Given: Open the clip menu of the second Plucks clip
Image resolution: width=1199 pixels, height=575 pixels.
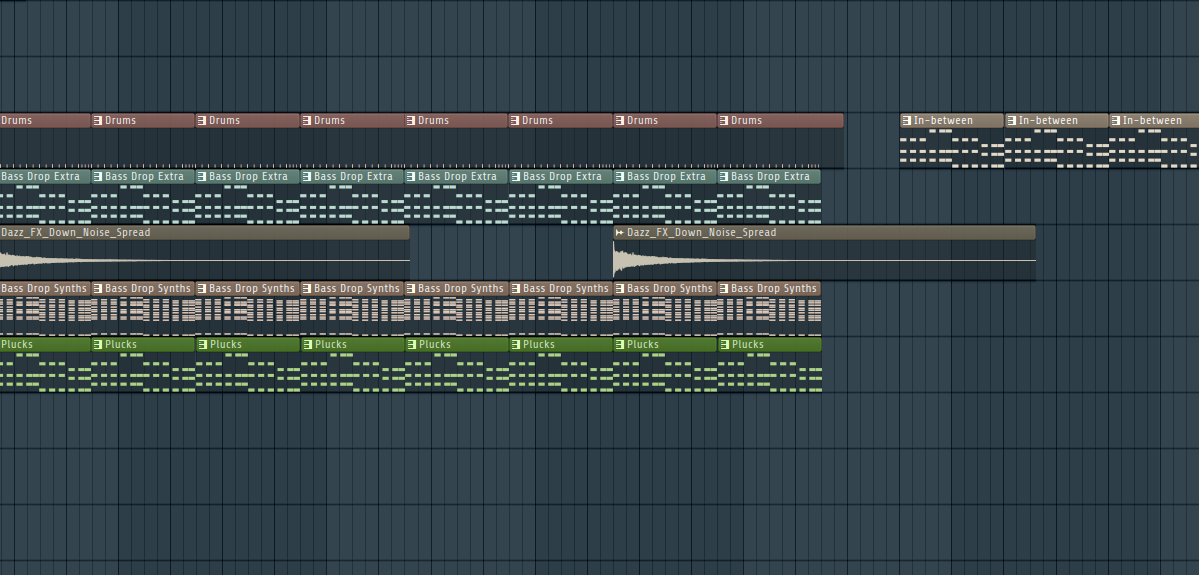Looking at the screenshot, I should point(98,345).
